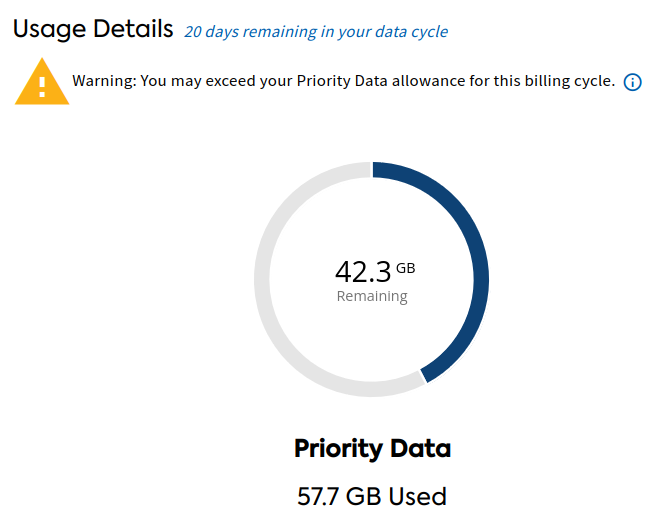Click the small GB unit beside 42.3
Viewport: 672px width, 527px height.
(405, 268)
